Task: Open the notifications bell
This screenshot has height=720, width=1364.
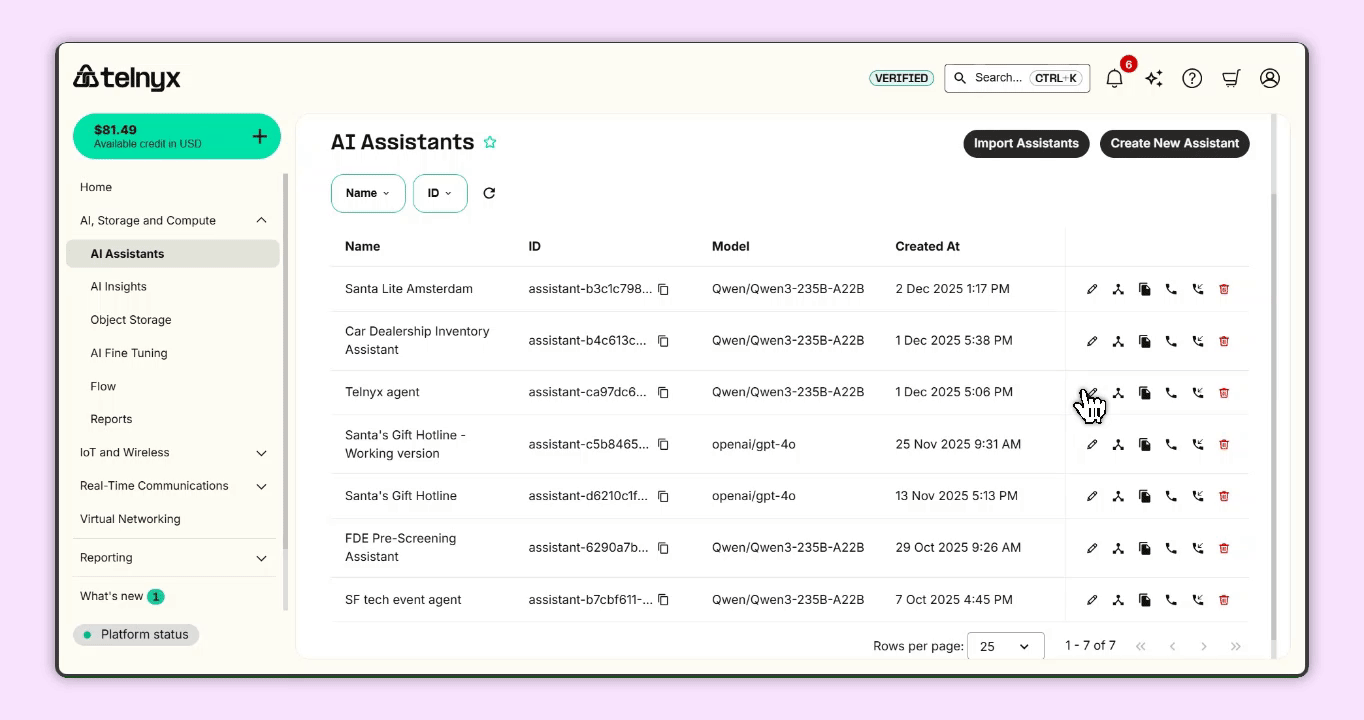Action: pos(1114,78)
